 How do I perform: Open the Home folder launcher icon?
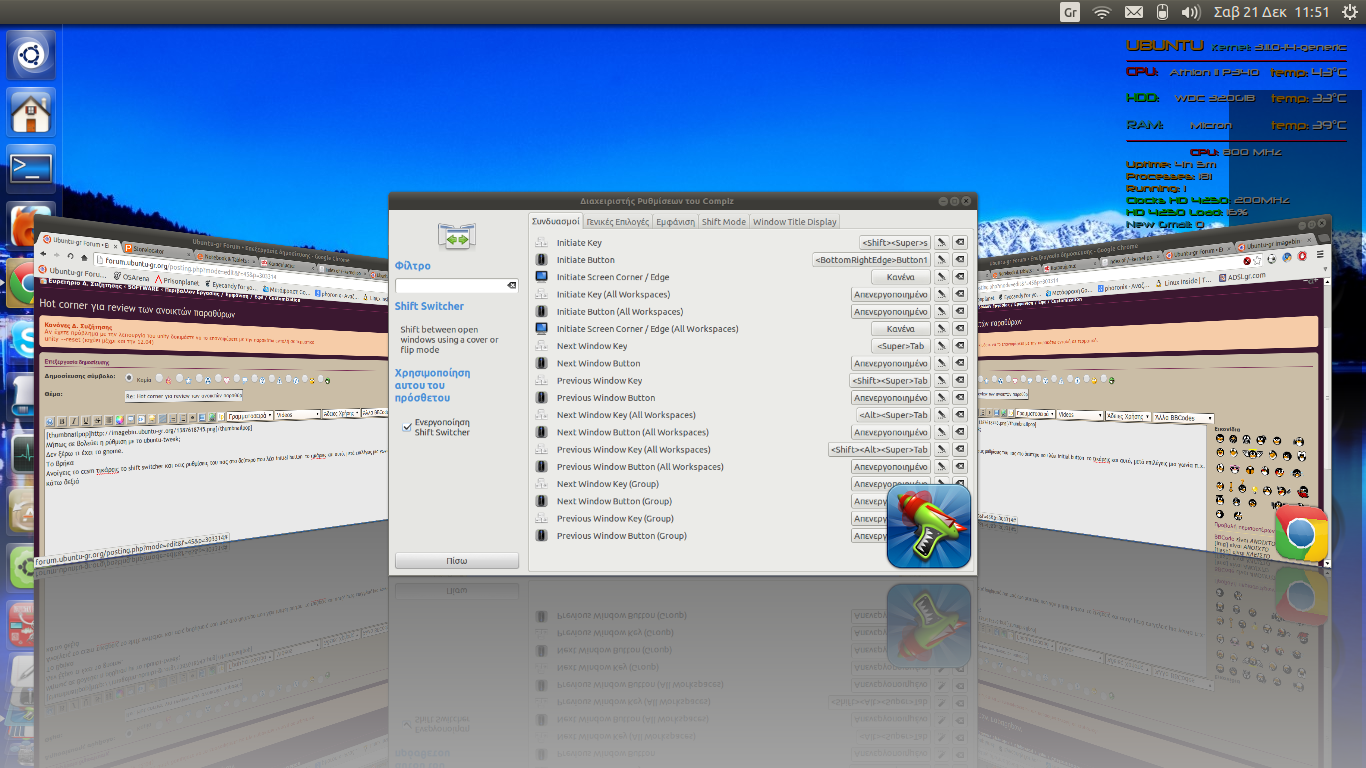tap(31, 111)
